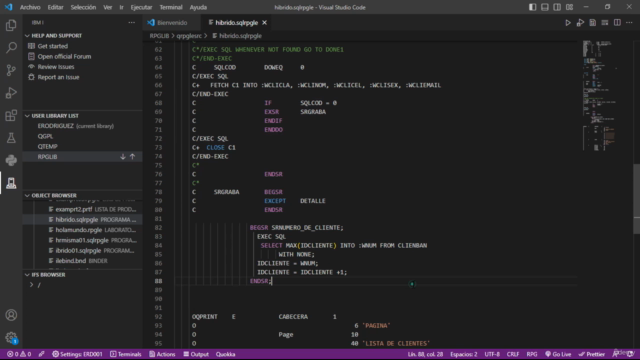Toggle the bottom panel layout icon

544,7
